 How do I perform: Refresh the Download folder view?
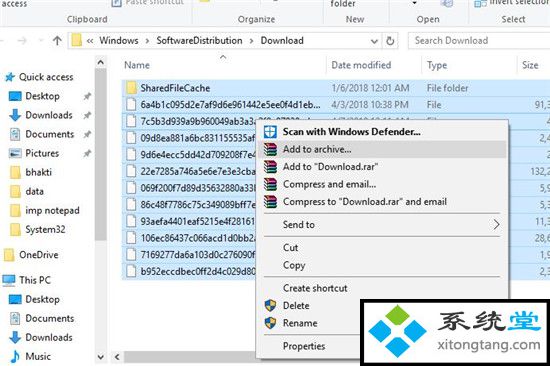(x=390, y=41)
